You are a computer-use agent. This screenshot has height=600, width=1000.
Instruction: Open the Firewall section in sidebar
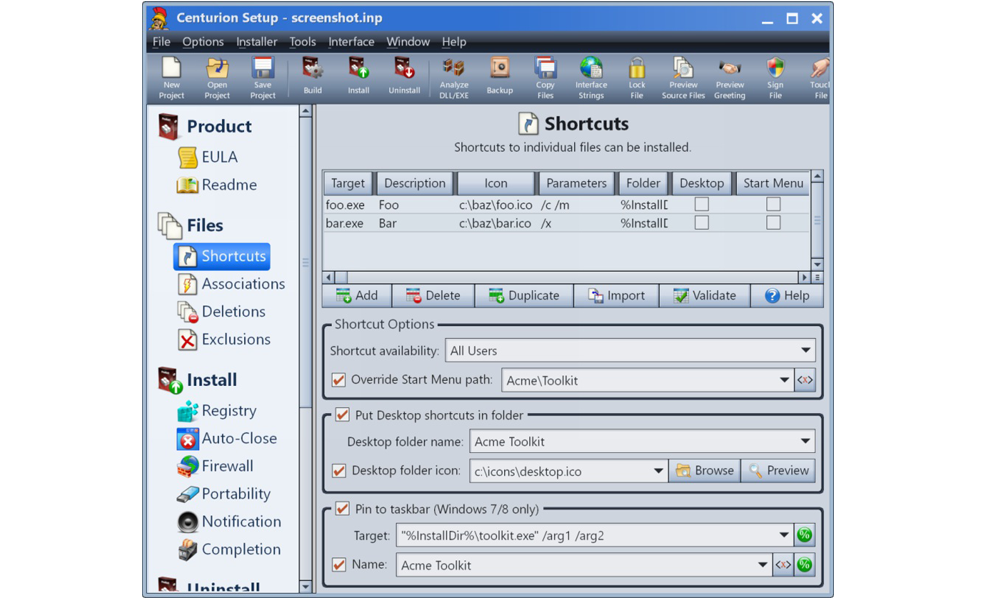(x=227, y=466)
